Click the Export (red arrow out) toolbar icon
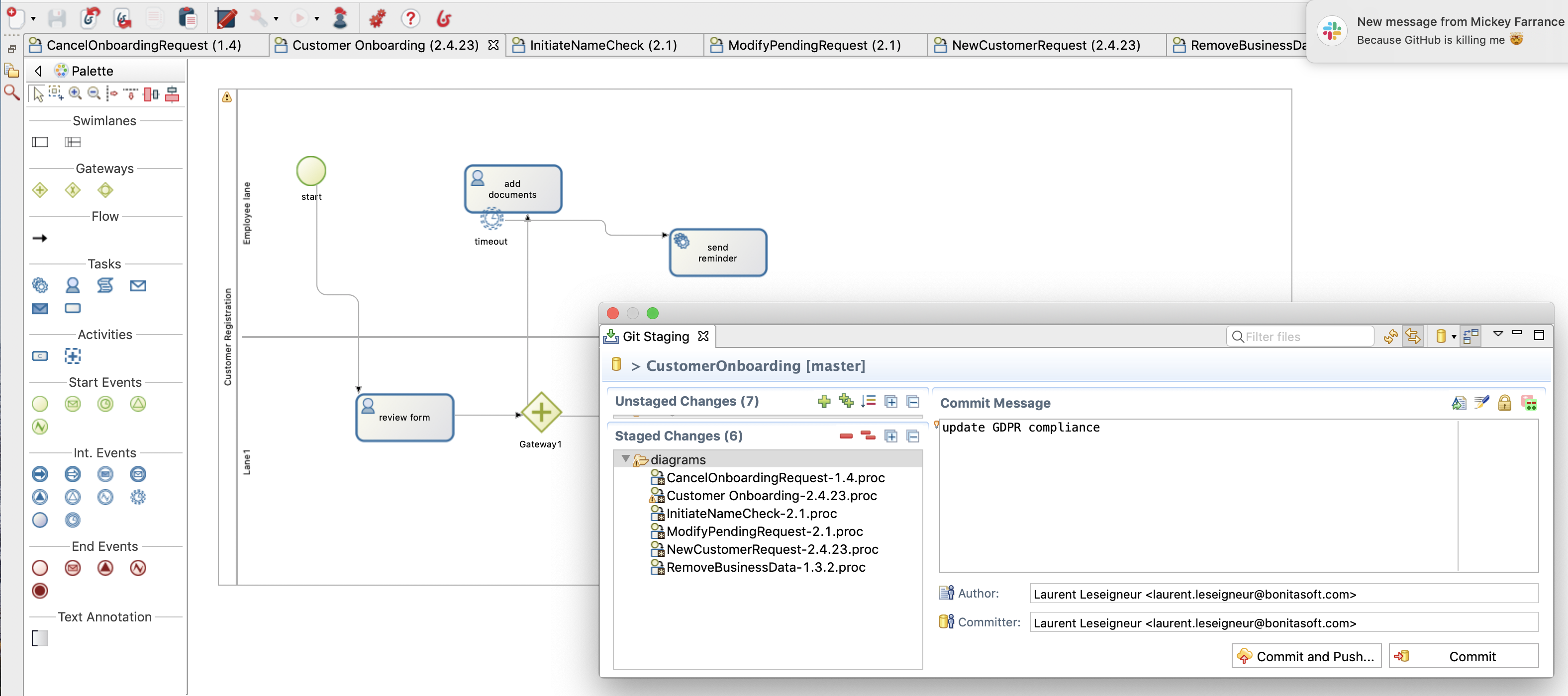The image size is (1568, 696). [x=123, y=17]
